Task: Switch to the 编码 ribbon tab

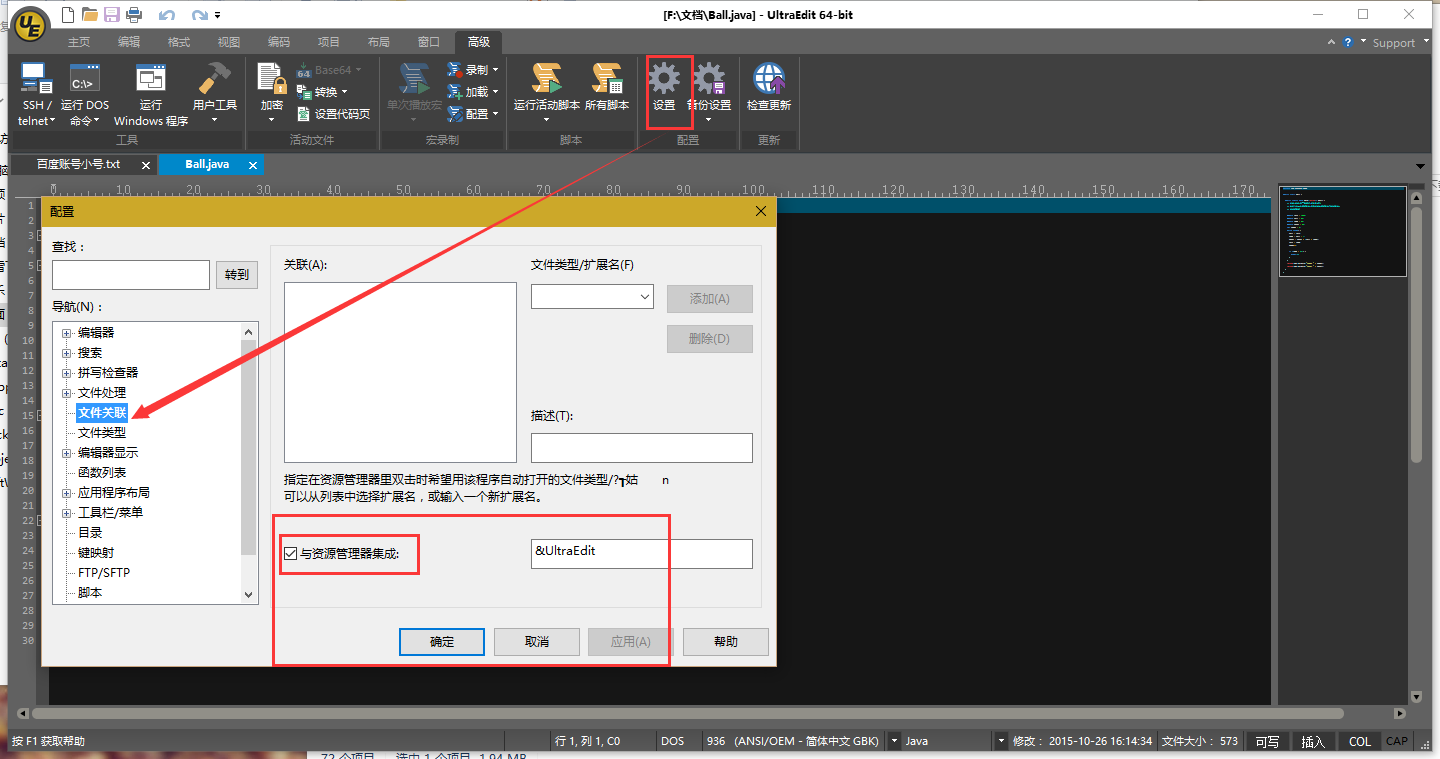Action: 279,42
